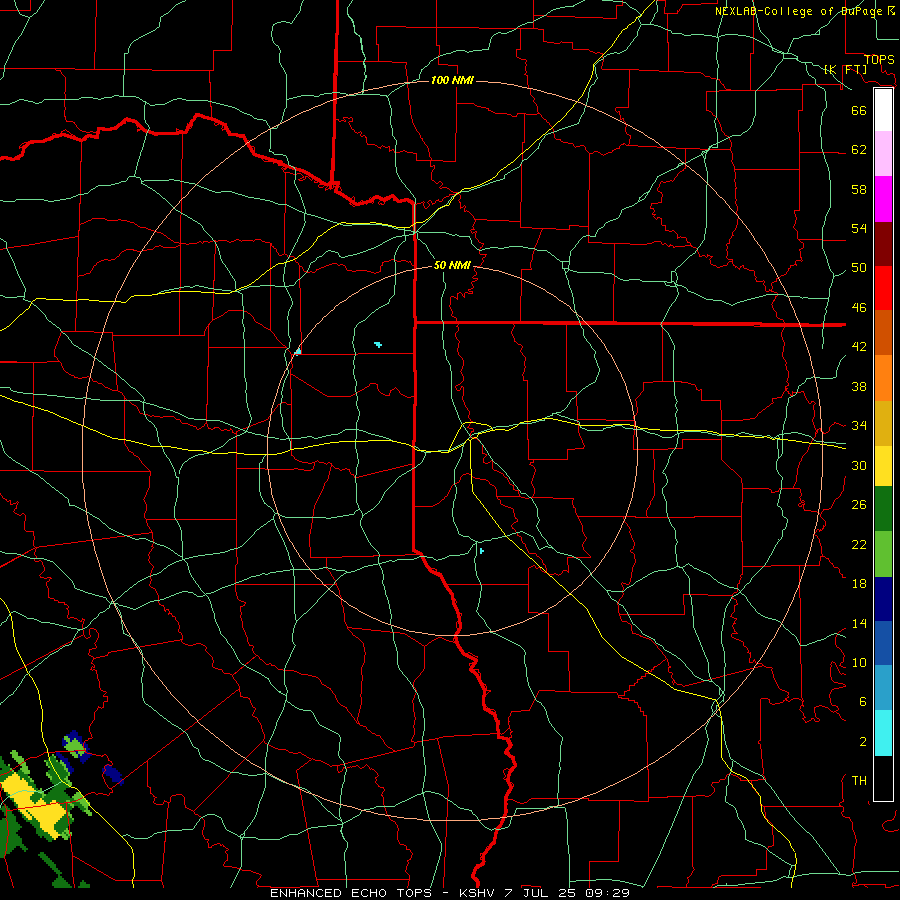Click the light pink legend swatch
Image resolution: width=900 pixels, height=900 pixels.
[x=883, y=154]
